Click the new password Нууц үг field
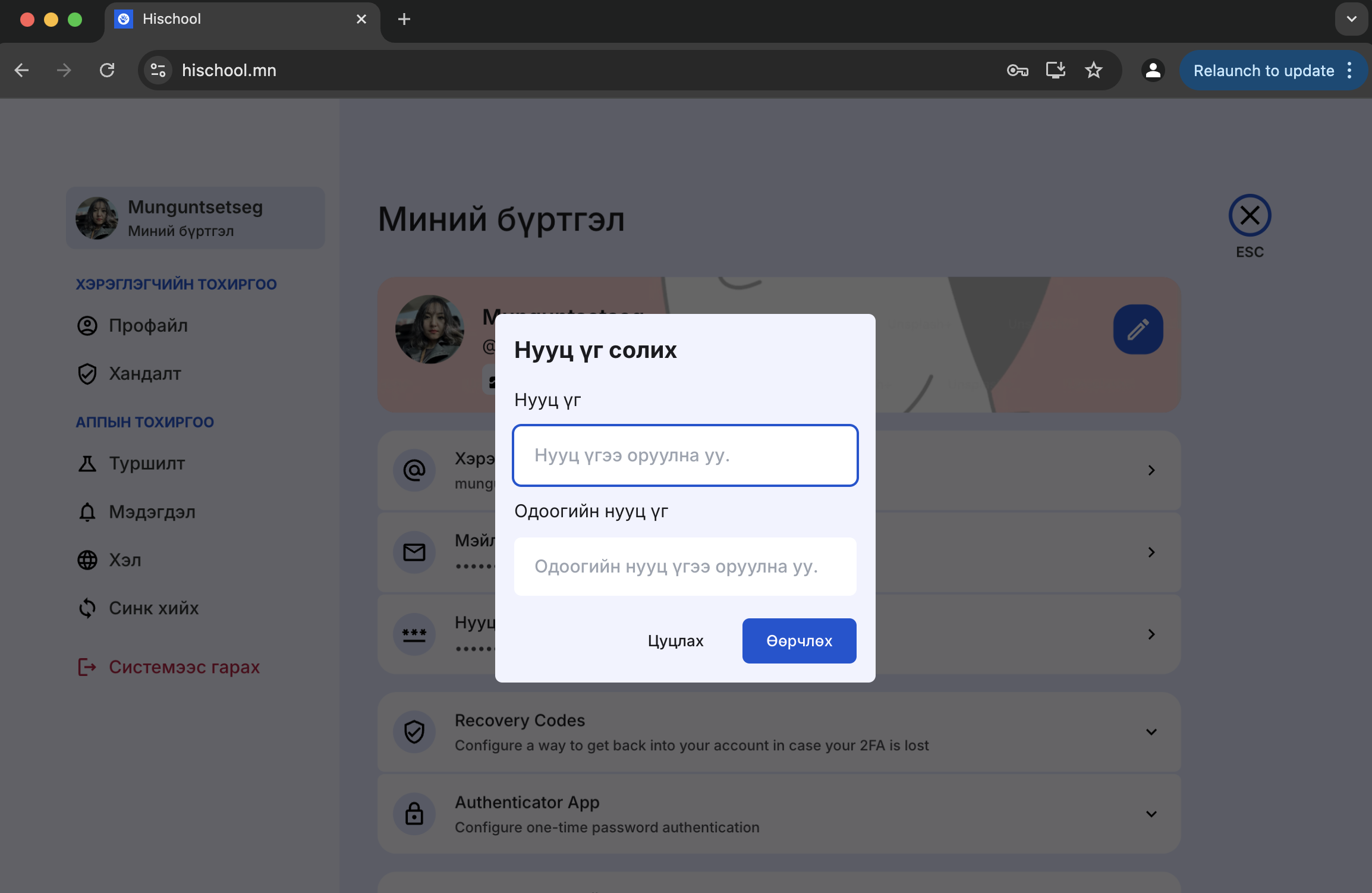1372x893 pixels. click(x=685, y=455)
